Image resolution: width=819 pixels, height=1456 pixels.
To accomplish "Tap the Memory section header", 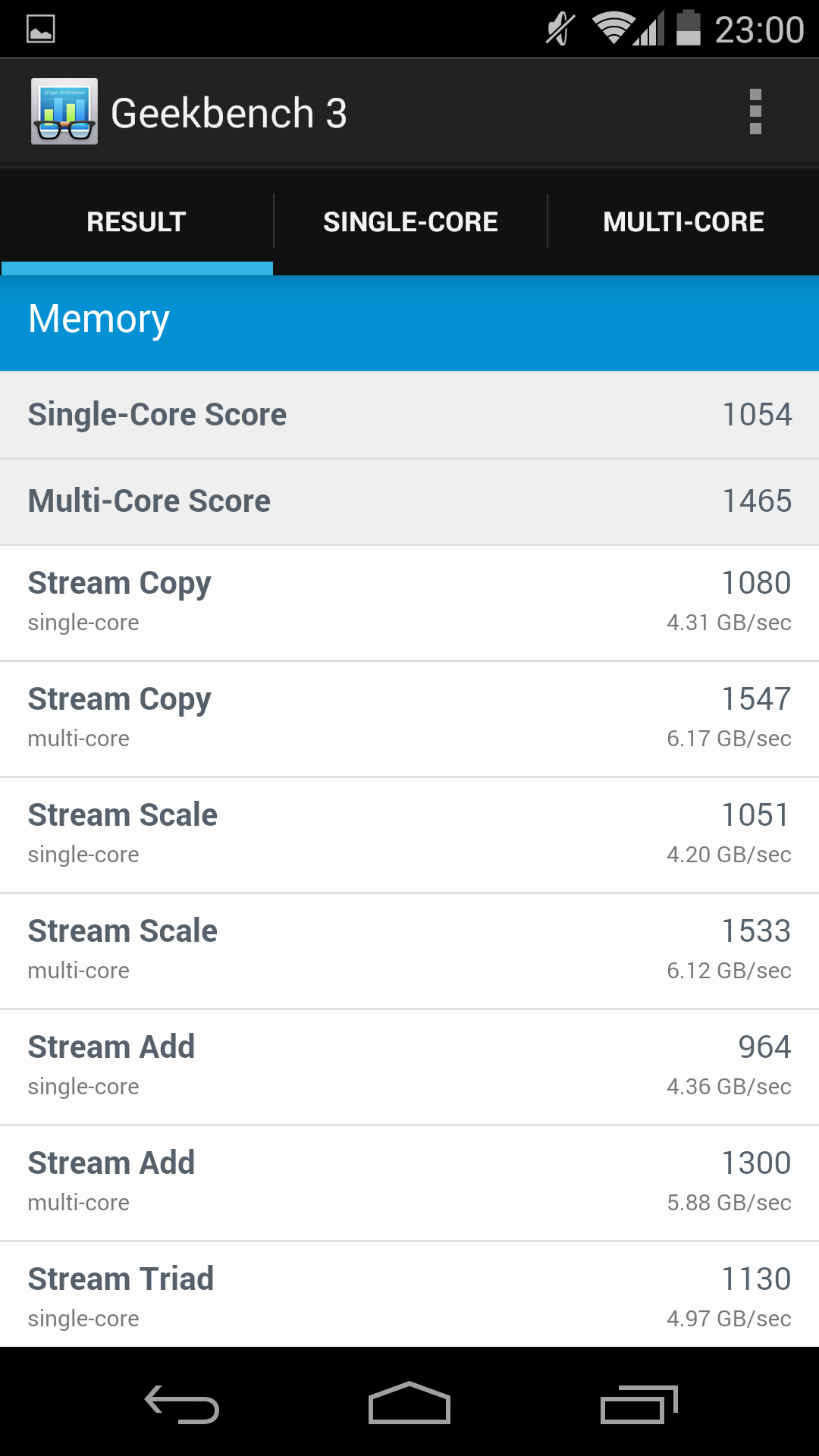I will tap(409, 320).
